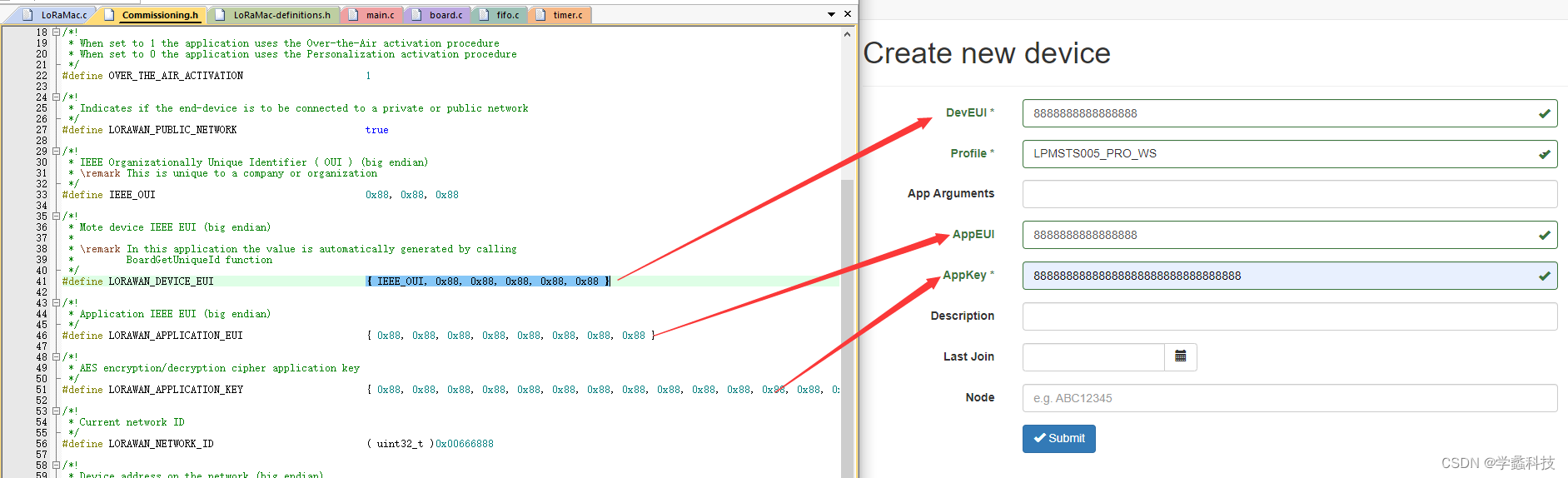Click the Last Join date field
The image size is (1568, 478).
click(x=1093, y=357)
